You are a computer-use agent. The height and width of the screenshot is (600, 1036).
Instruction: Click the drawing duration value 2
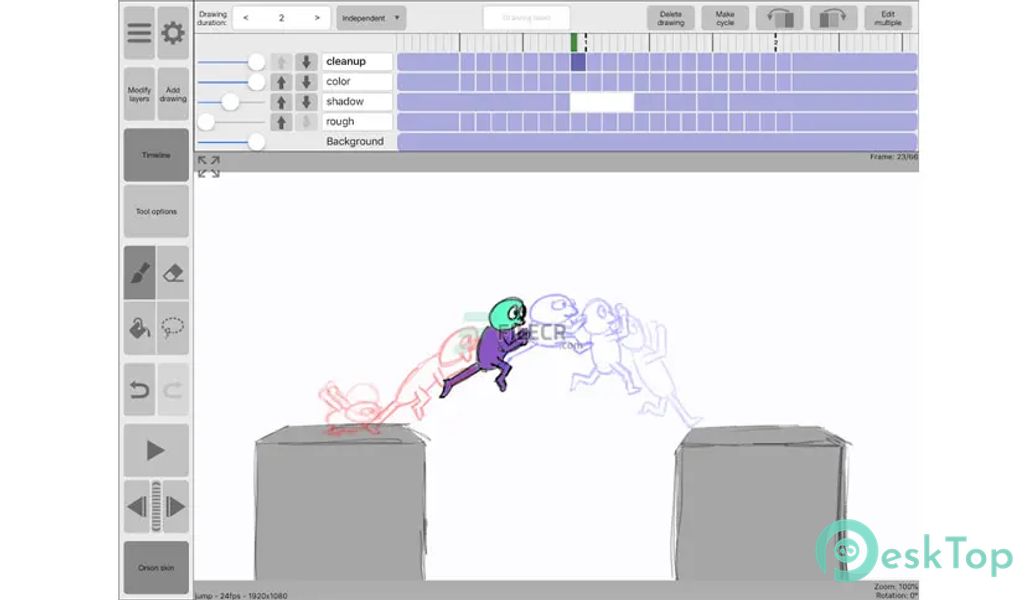(x=281, y=18)
